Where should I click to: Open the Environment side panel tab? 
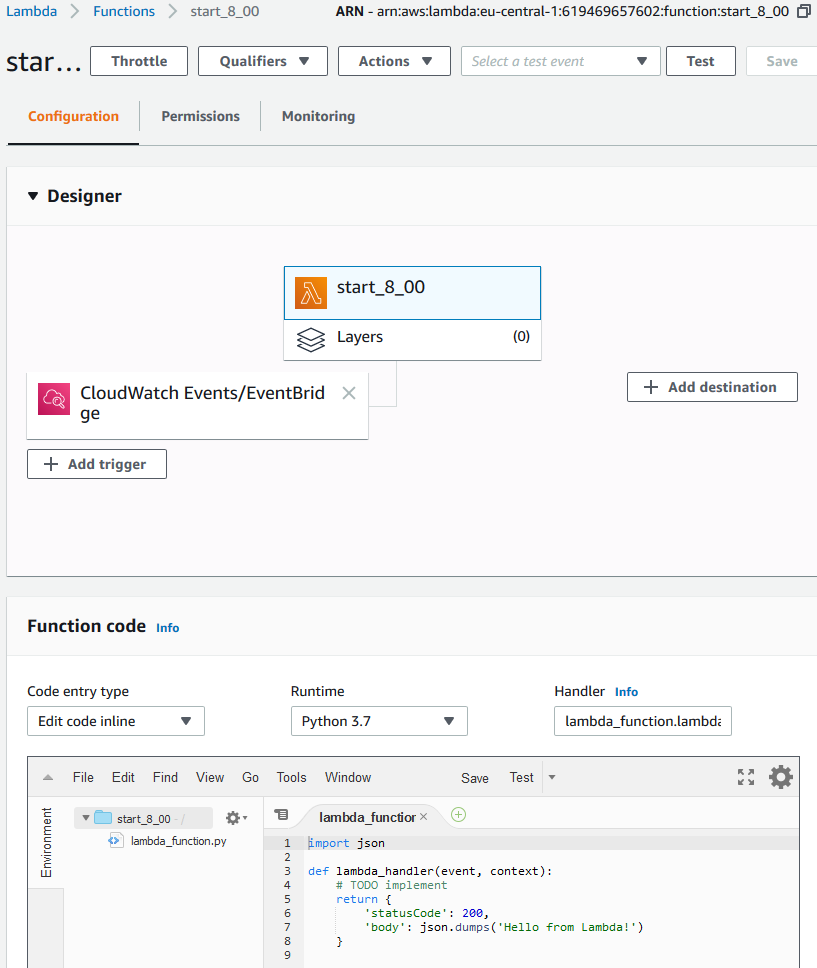pyautogui.click(x=46, y=843)
